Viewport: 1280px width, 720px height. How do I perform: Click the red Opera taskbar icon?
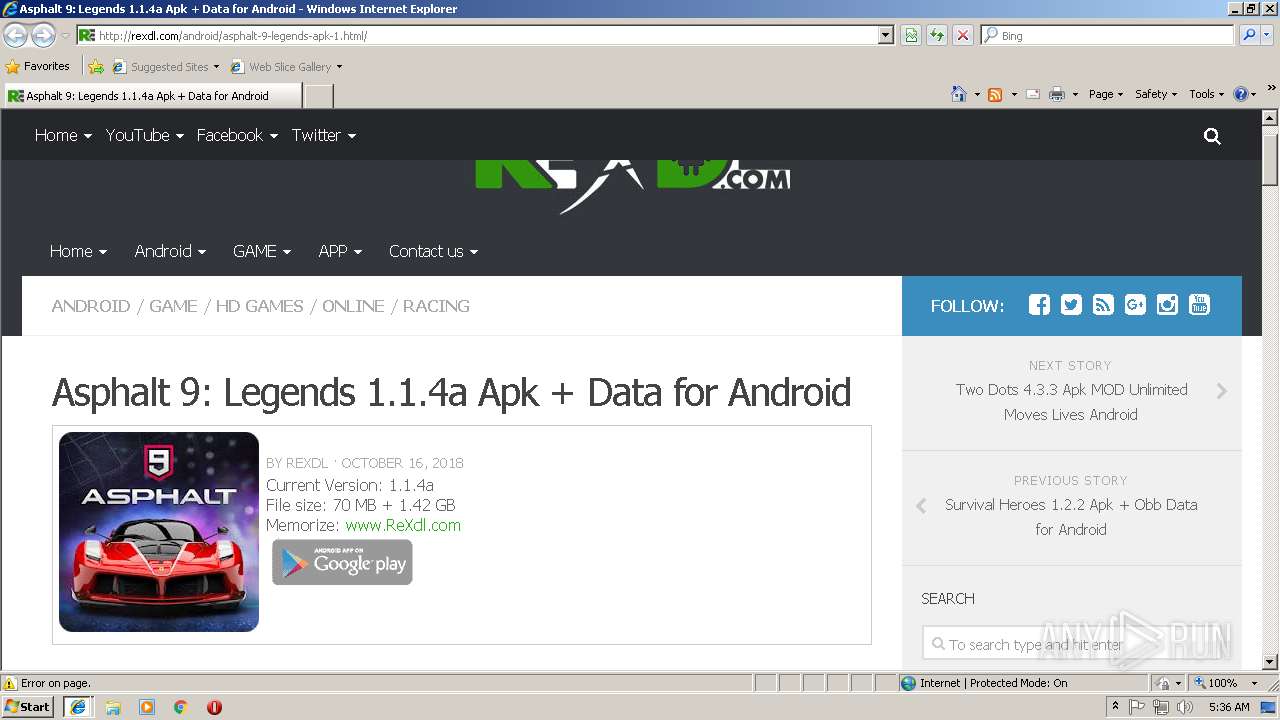(214, 707)
